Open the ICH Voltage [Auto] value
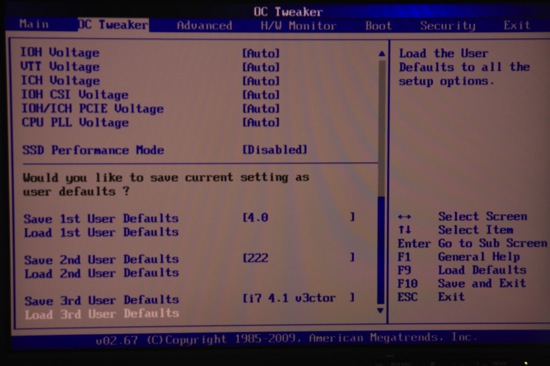The height and width of the screenshot is (366, 550). tap(261, 81)
